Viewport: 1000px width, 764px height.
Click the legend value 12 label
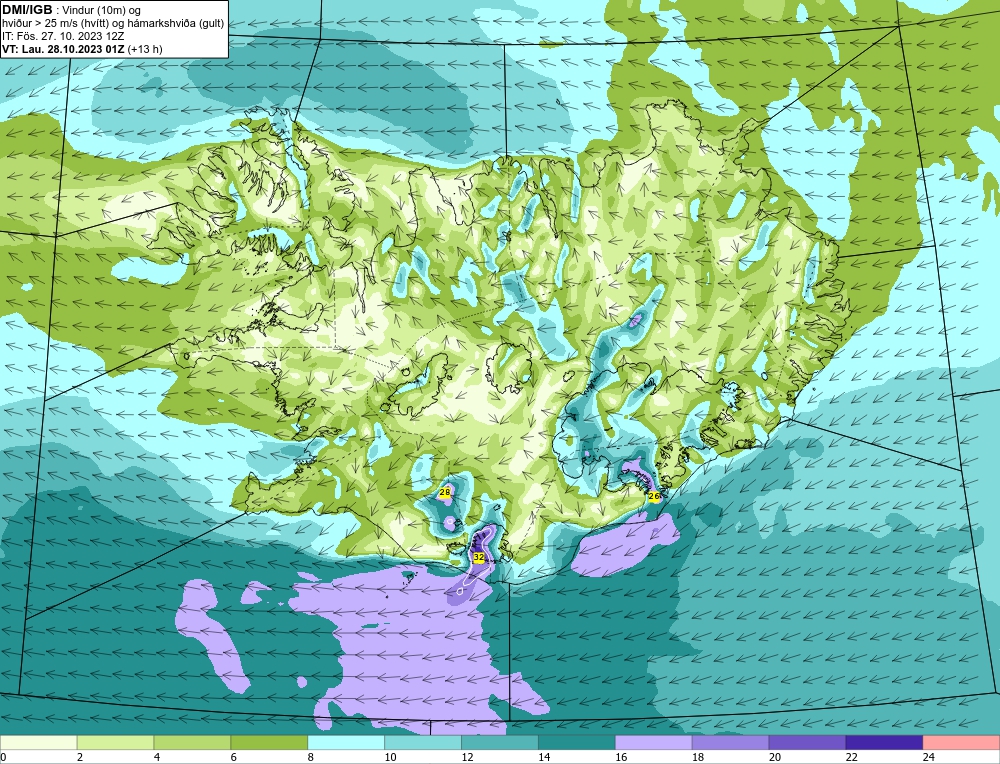[467, 757]
